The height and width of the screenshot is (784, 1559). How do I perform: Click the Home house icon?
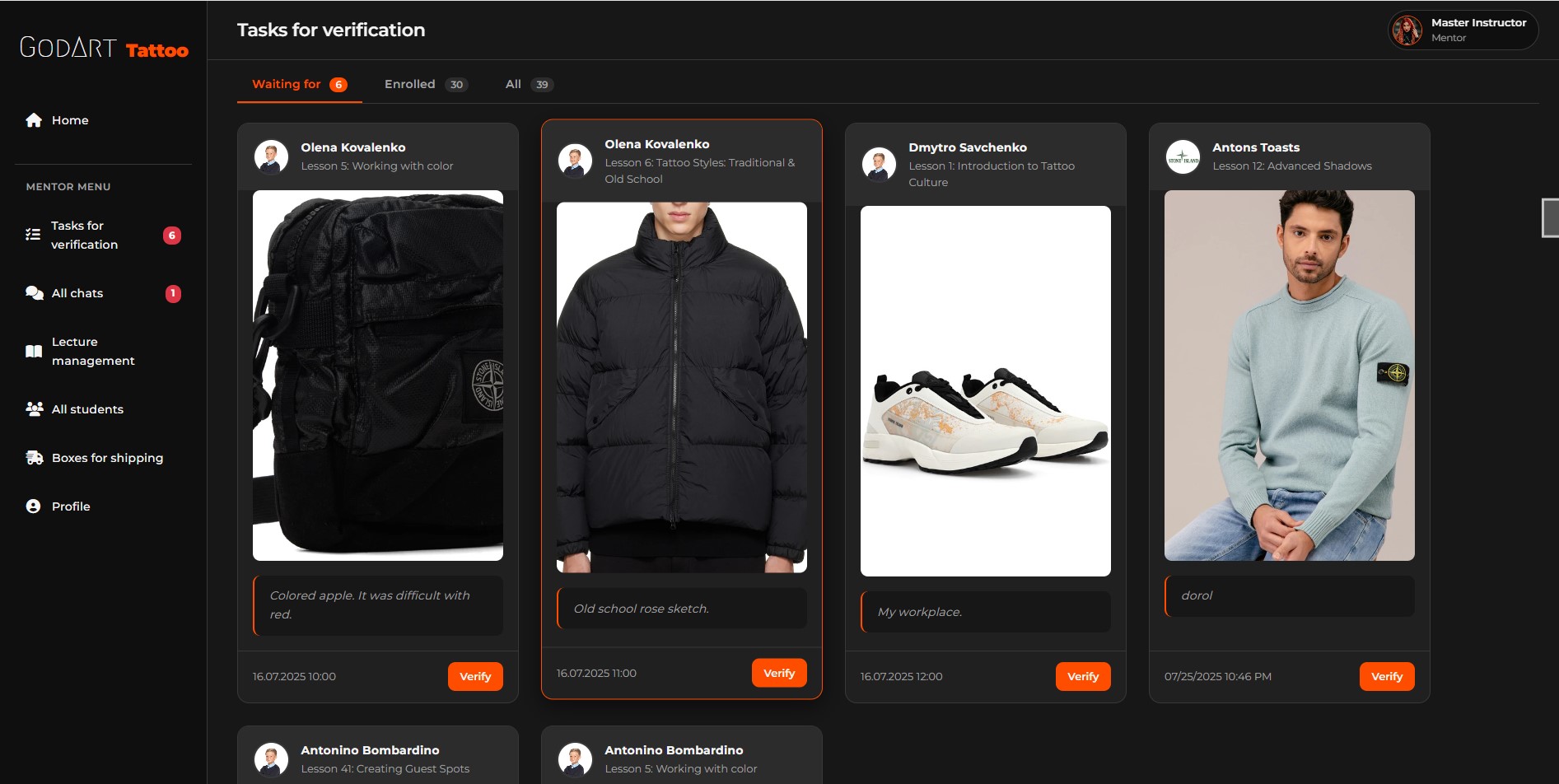(34, 120)
